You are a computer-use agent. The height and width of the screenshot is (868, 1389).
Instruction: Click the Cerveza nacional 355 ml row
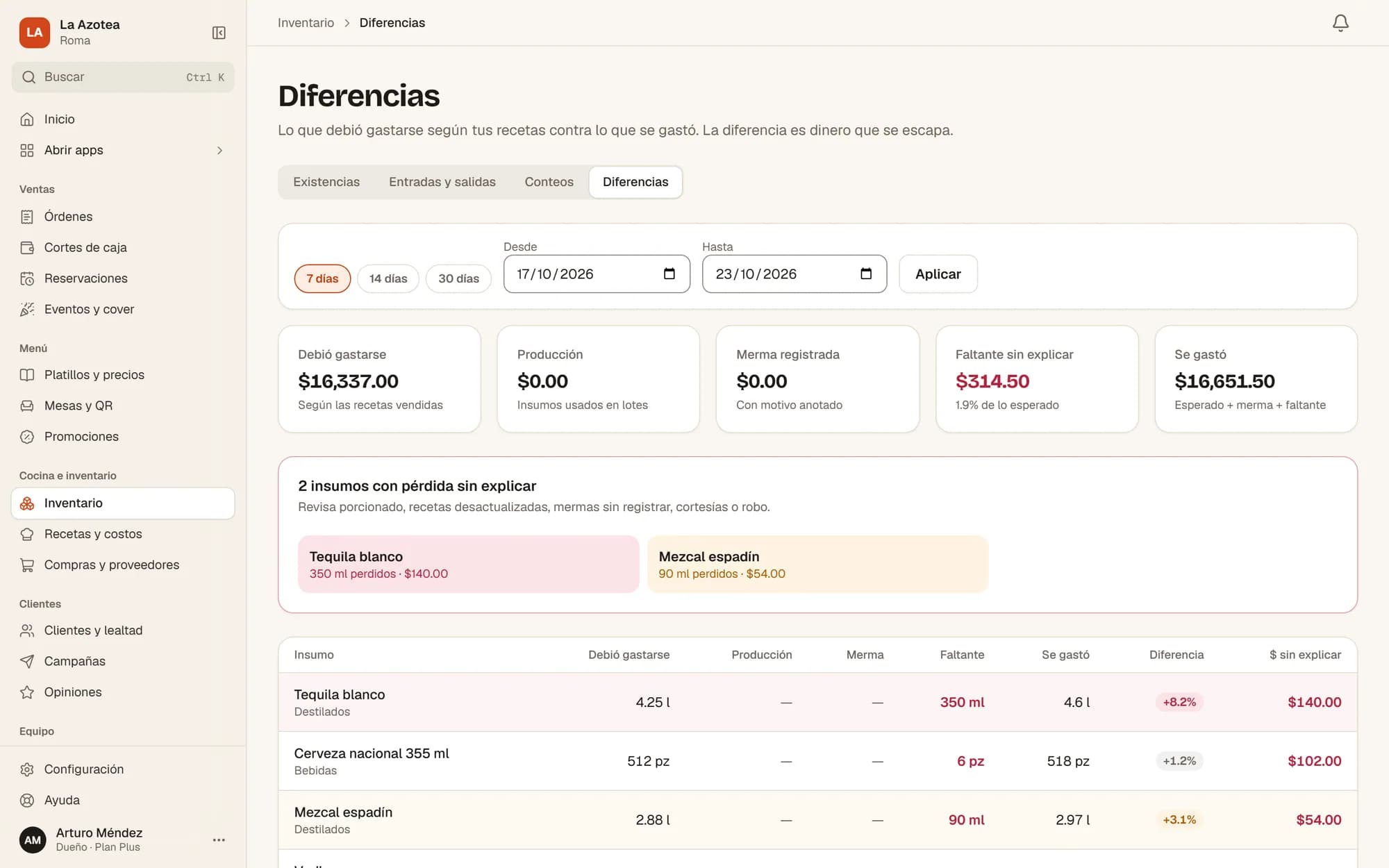[817, 761]
